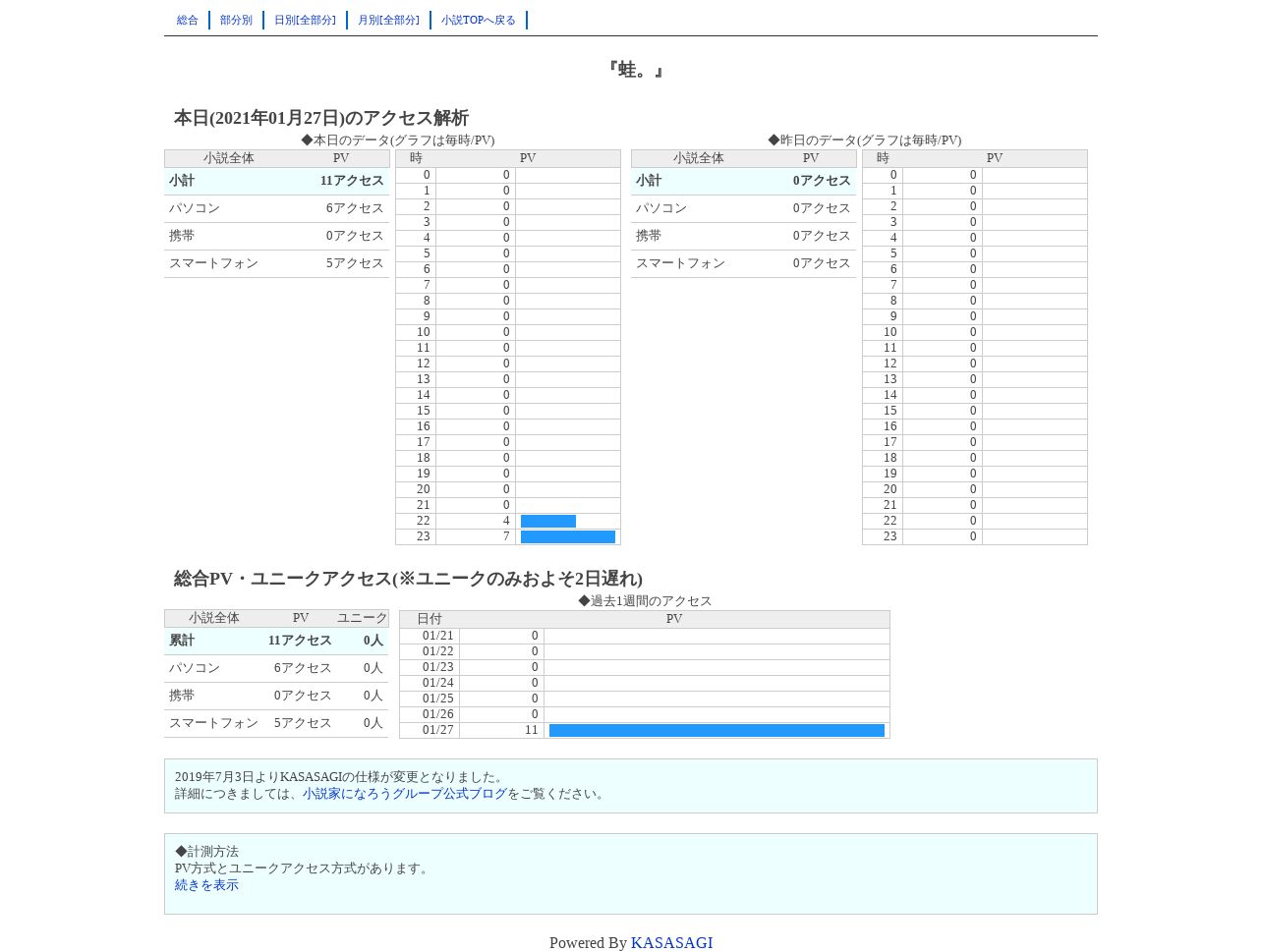Screen dimensions: 1262x952
Task: Select today's 携帯 0アクセス value
Action: pos(355,236)
